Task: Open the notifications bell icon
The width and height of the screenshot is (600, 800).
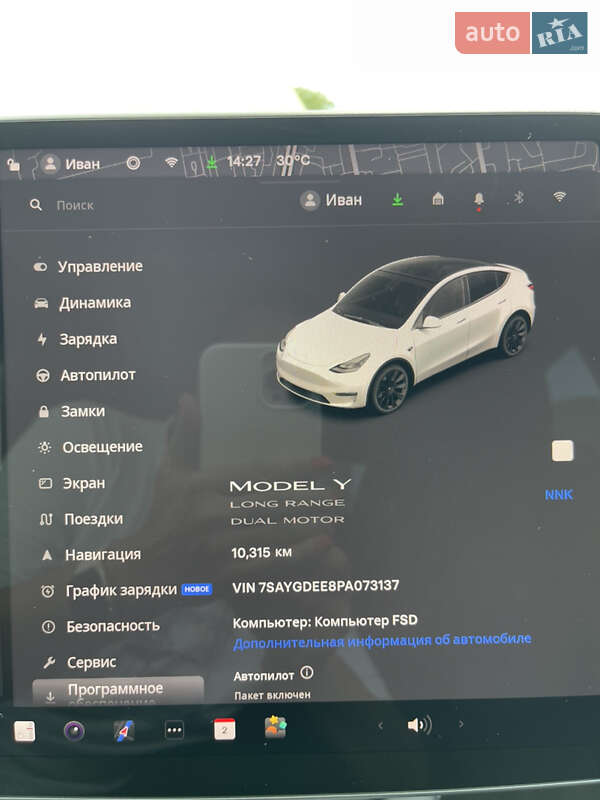Action: coord(479,199)
